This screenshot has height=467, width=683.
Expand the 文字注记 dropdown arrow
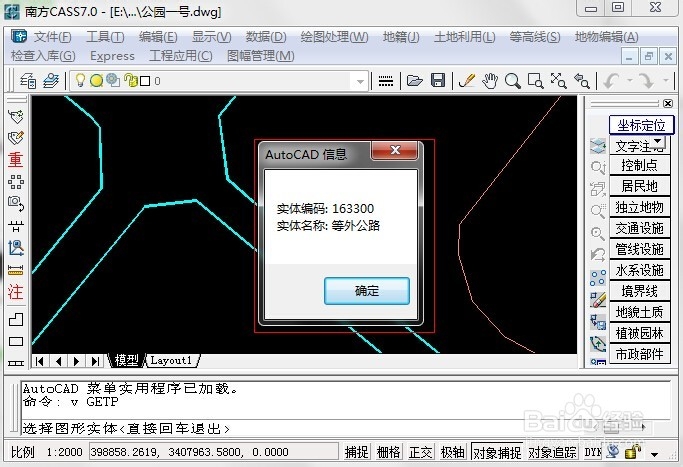pyautogui.click(x=658, y=142)
